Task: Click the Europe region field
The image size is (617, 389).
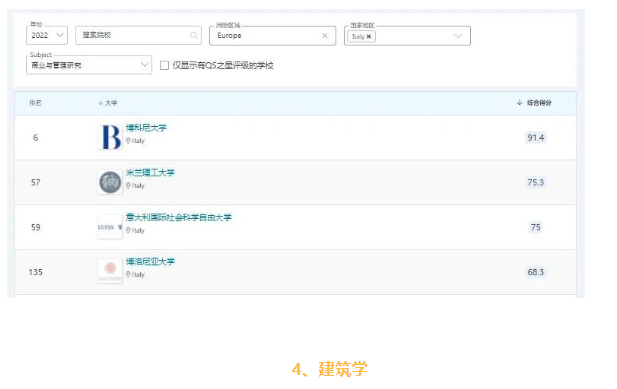Action: tap(272, 35)
